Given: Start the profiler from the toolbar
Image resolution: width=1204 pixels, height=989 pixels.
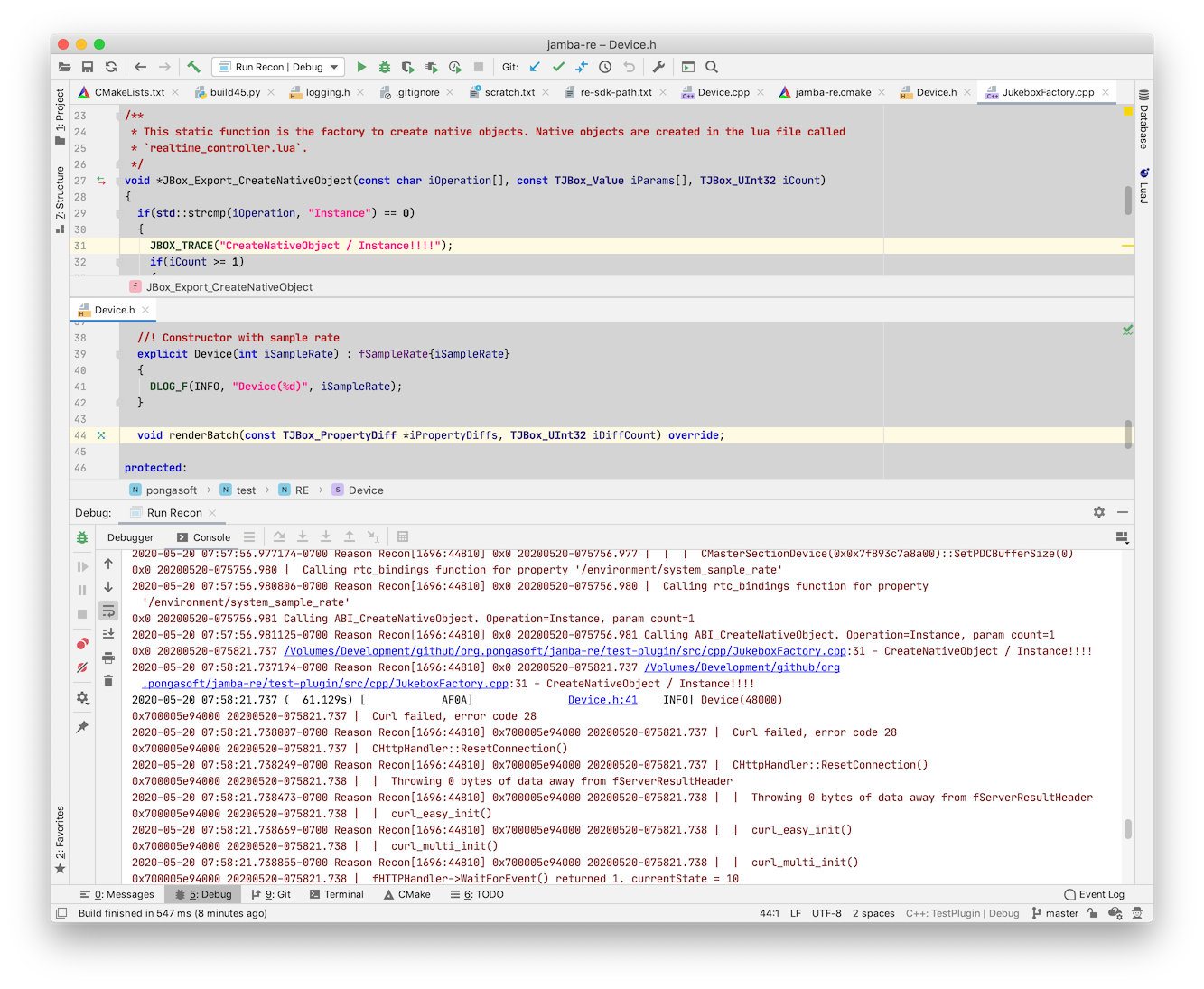Looking at the screenshot, I should (432, 67).
